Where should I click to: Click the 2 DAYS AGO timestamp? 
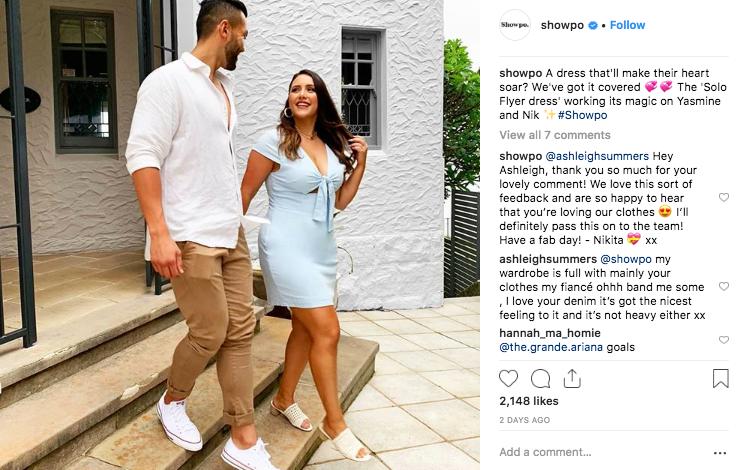click(x=525, y=420)
